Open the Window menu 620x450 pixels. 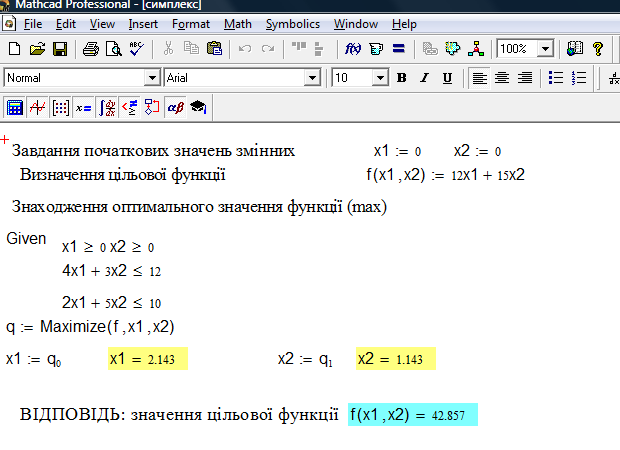click(356, 24)
